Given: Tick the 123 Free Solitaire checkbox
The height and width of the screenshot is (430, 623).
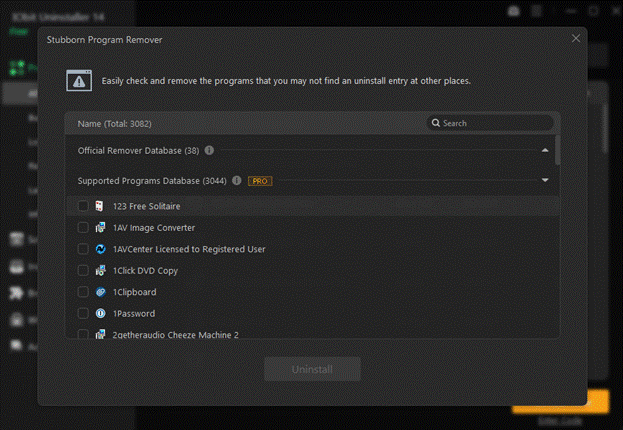Looking at the screenshot, I should coord(83,206).
